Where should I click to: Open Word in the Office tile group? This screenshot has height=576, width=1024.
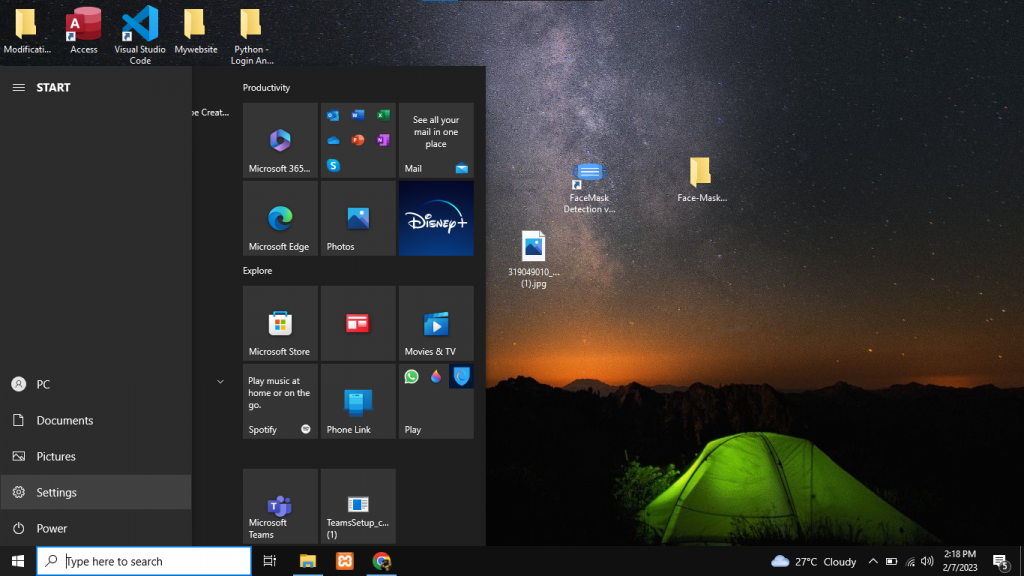[358, 115]
